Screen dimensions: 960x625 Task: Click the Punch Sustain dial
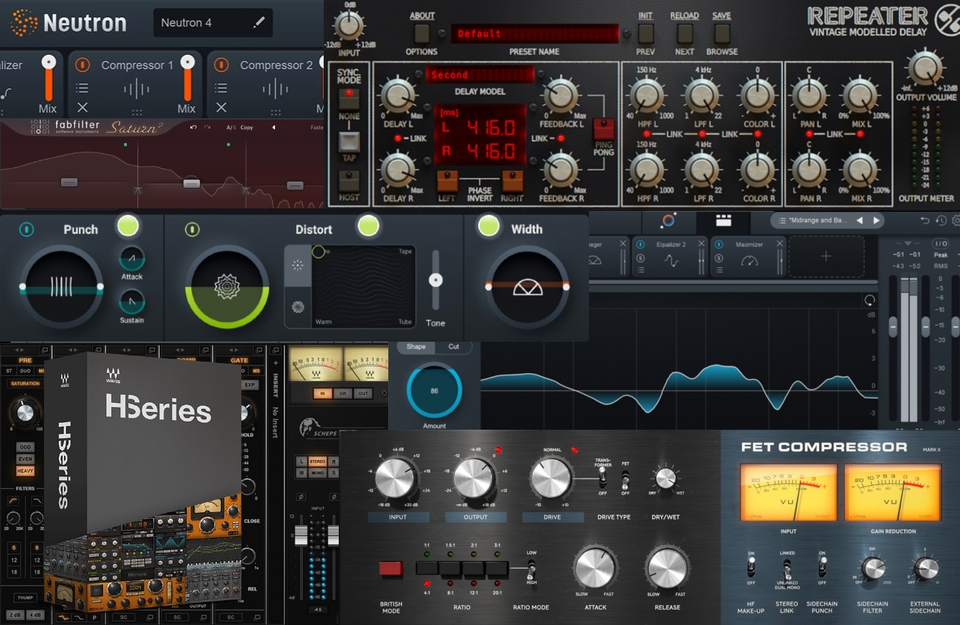(x=132, y=301)
